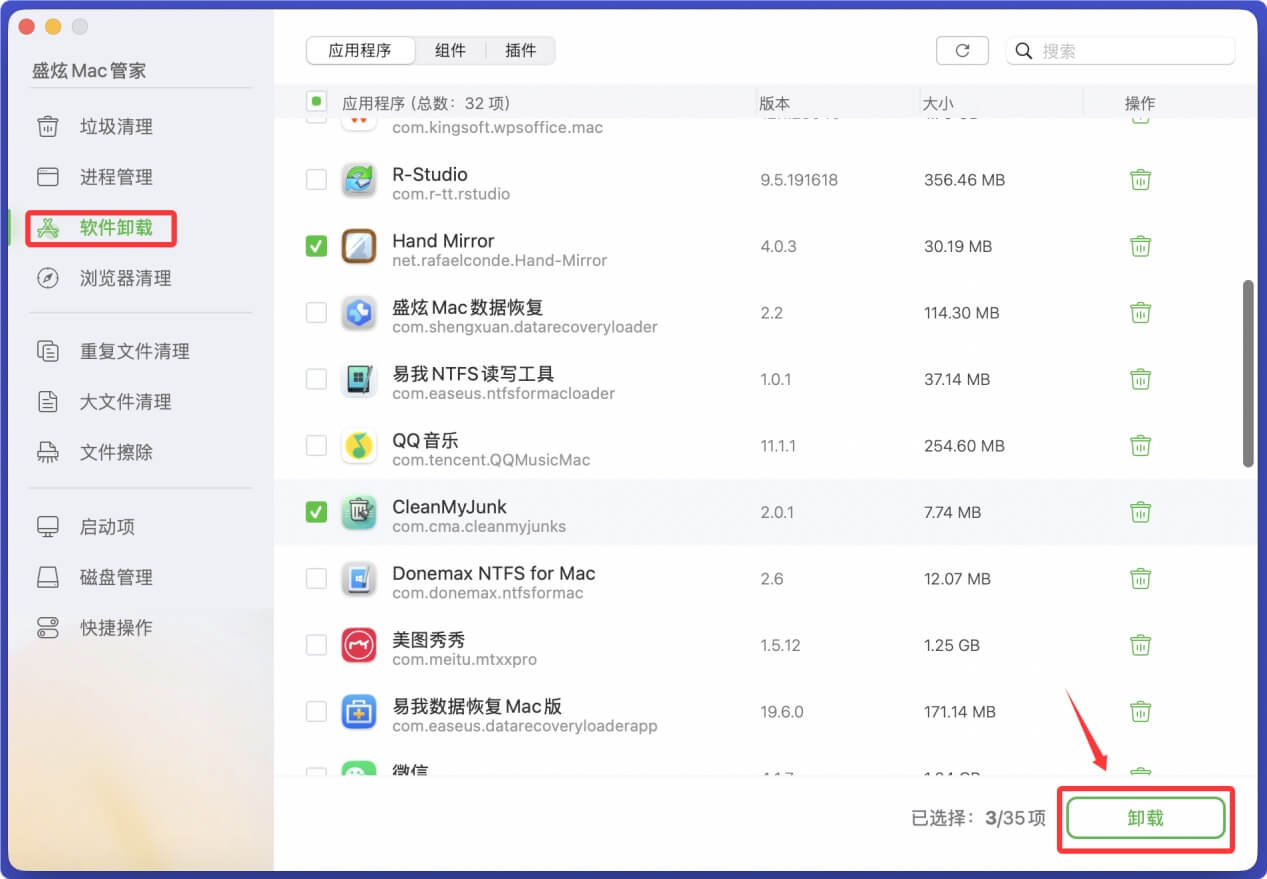Click the refresh button above the app list
This screenshot has width=1267, height=879.
961,50
